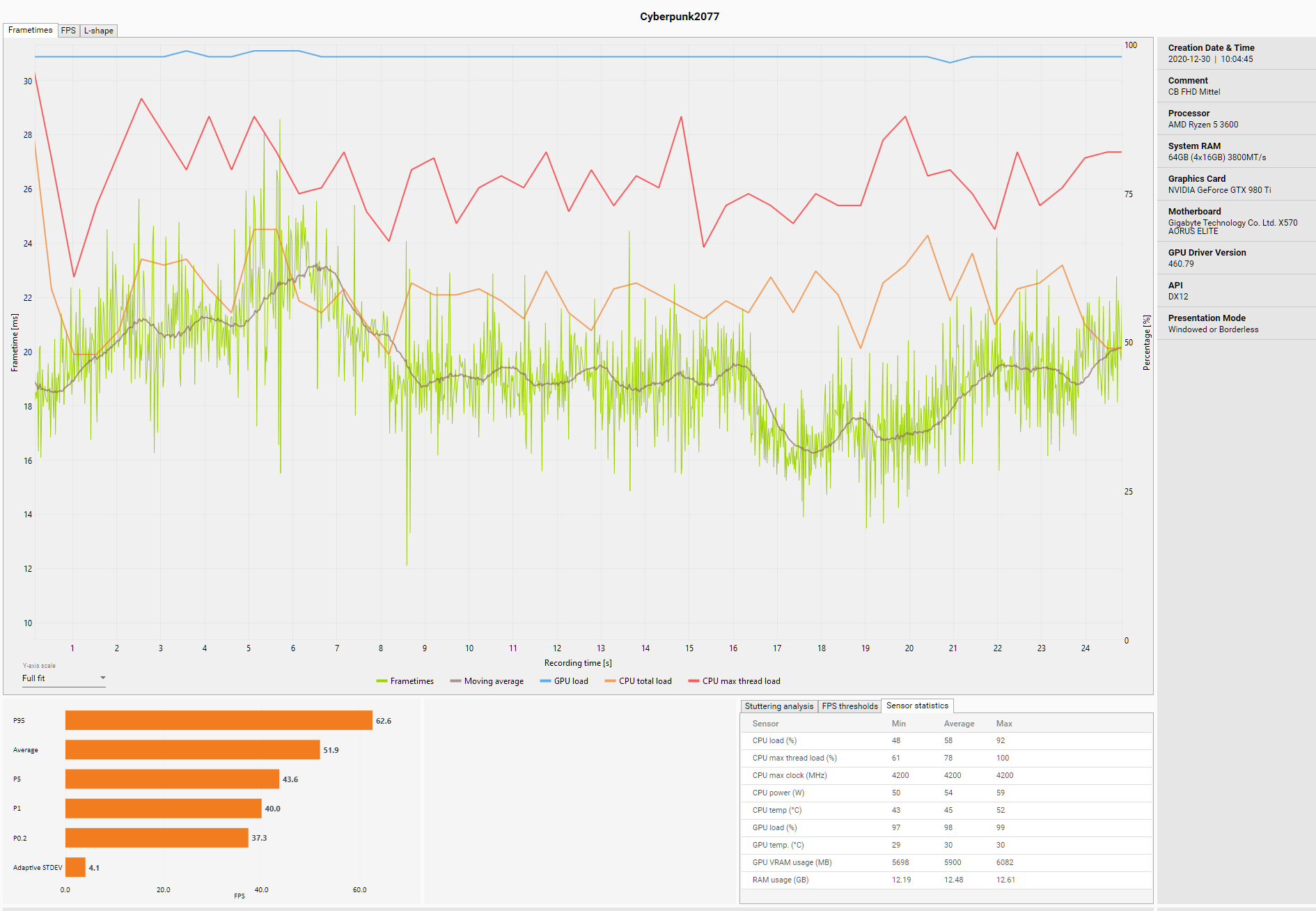This screenshot has width=1316, height=911.
Task: Click the Sensor column header
Action: (x=765, y=724)
